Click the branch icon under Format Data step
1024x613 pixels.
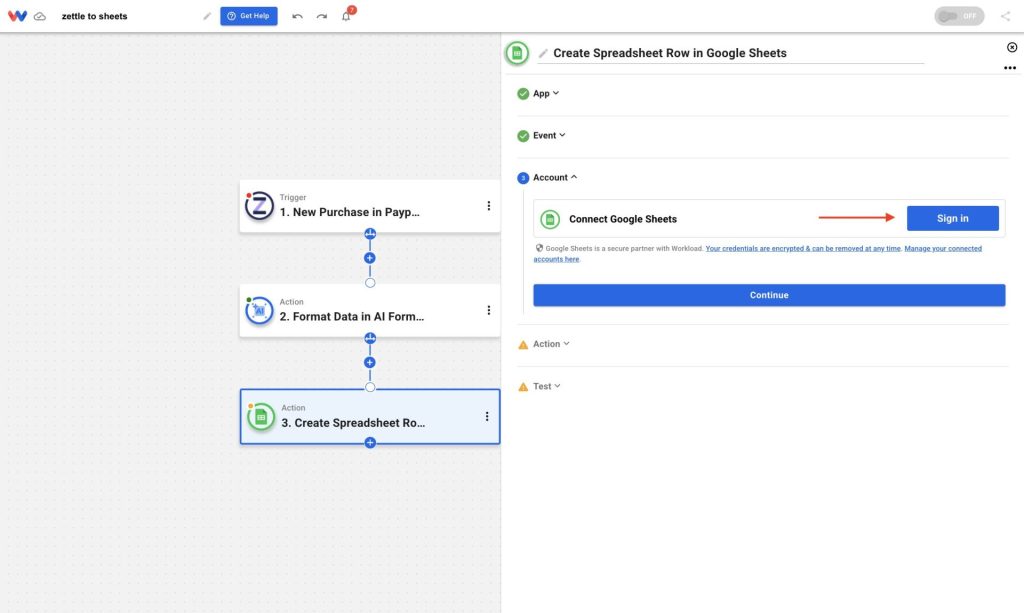370,338
